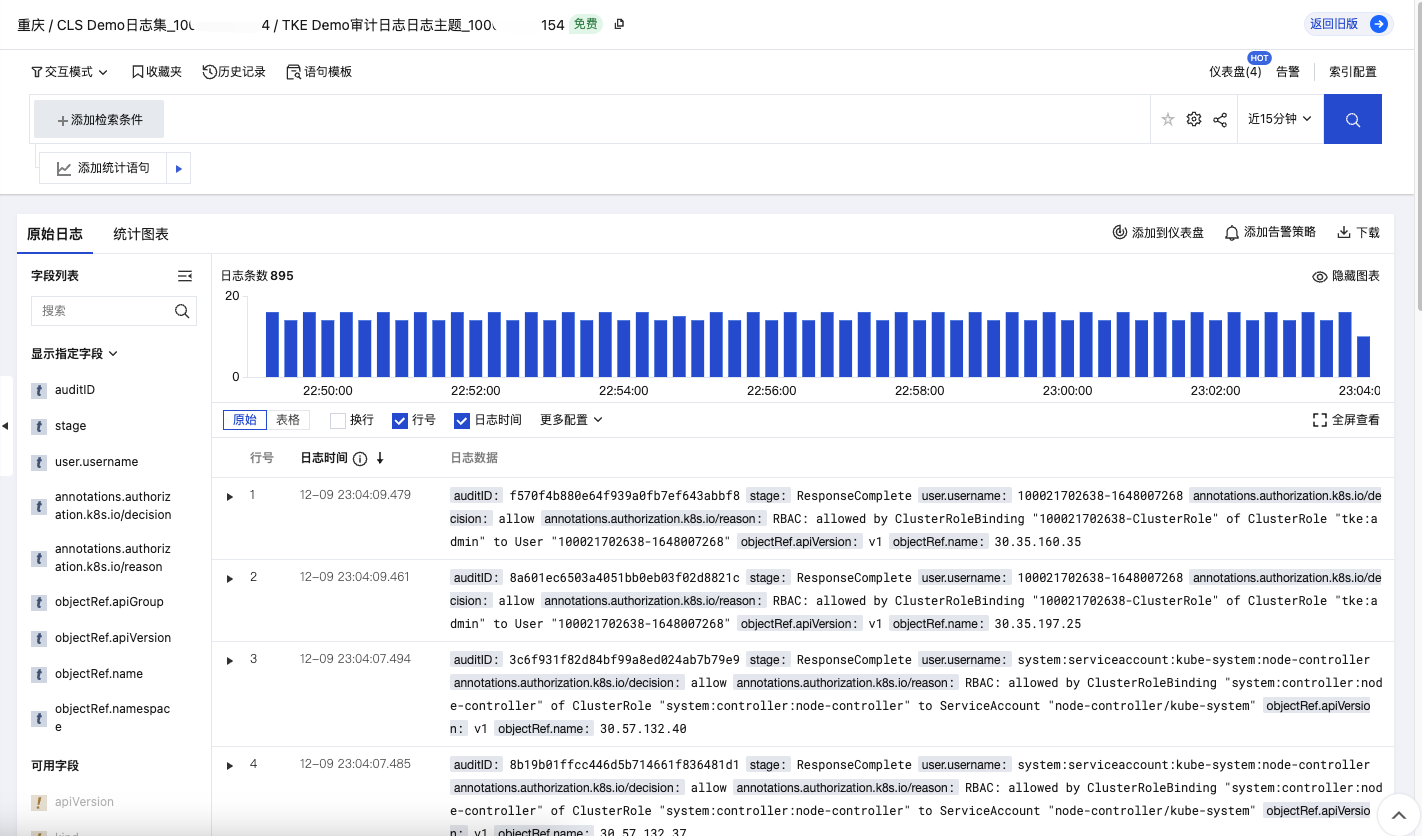Click the apiVersion warning type icon
1422x836 pixels.
(x=39, y=803)
